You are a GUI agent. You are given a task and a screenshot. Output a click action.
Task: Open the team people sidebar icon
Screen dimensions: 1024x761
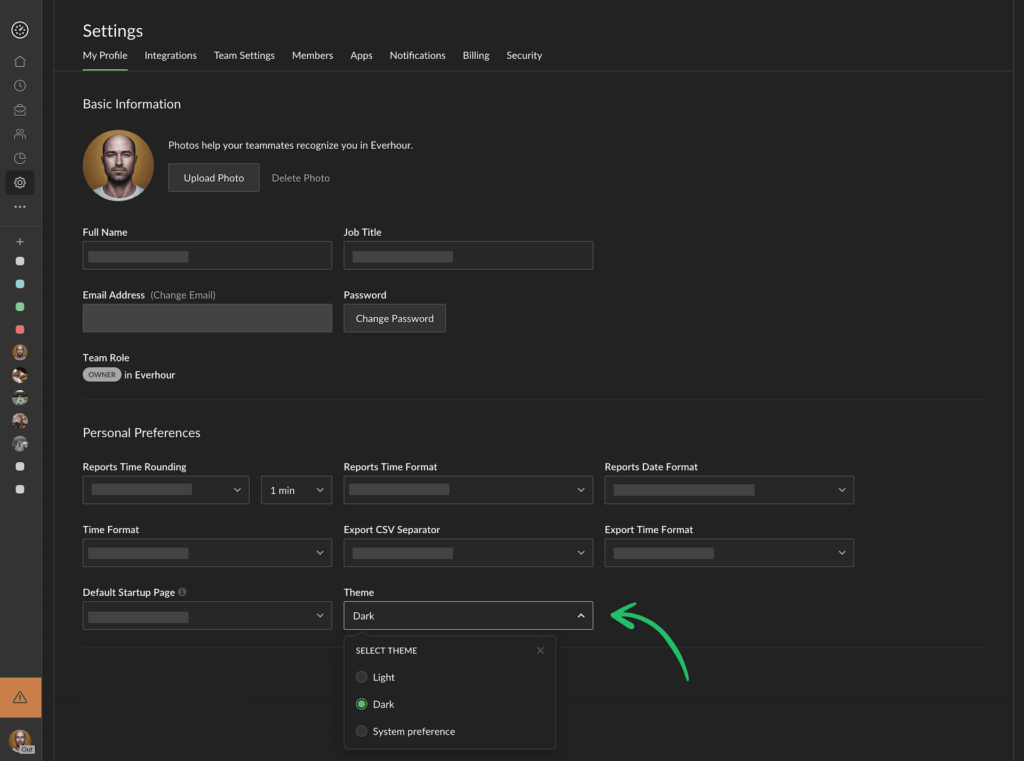[x=20, y=134]
